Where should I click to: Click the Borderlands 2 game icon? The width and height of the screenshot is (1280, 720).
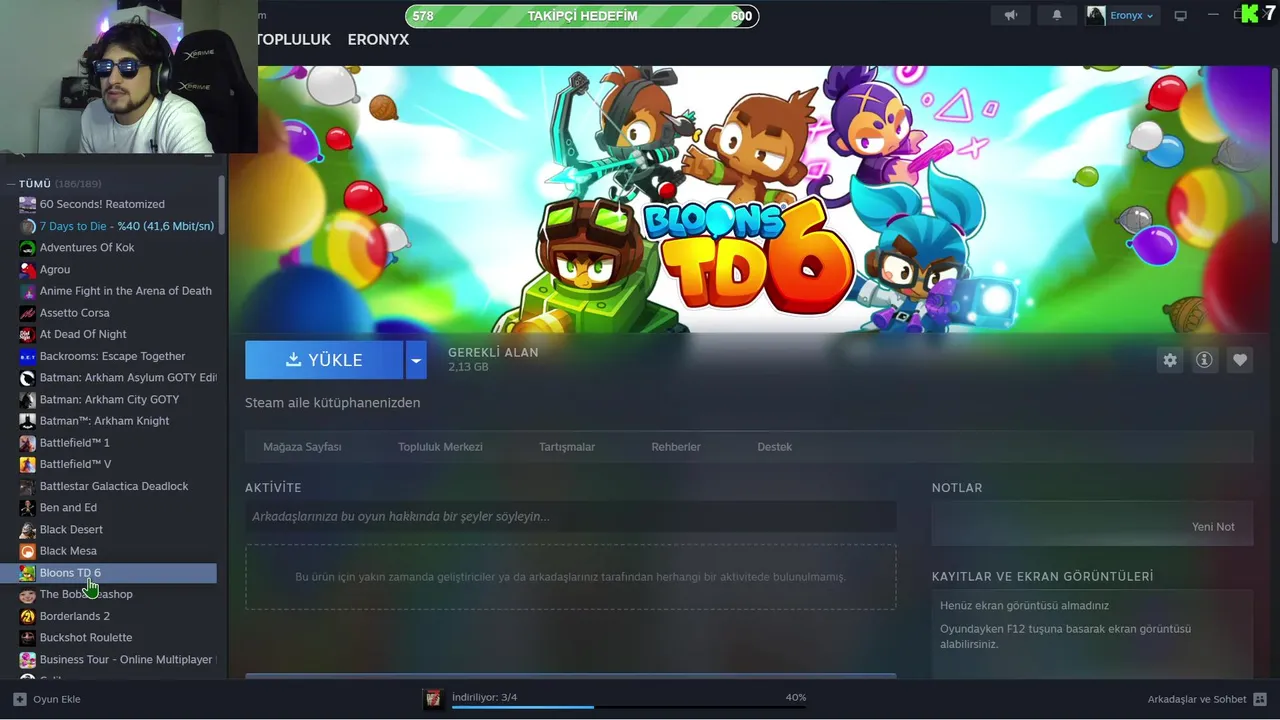pyautogui.click(x=28, y=616)
